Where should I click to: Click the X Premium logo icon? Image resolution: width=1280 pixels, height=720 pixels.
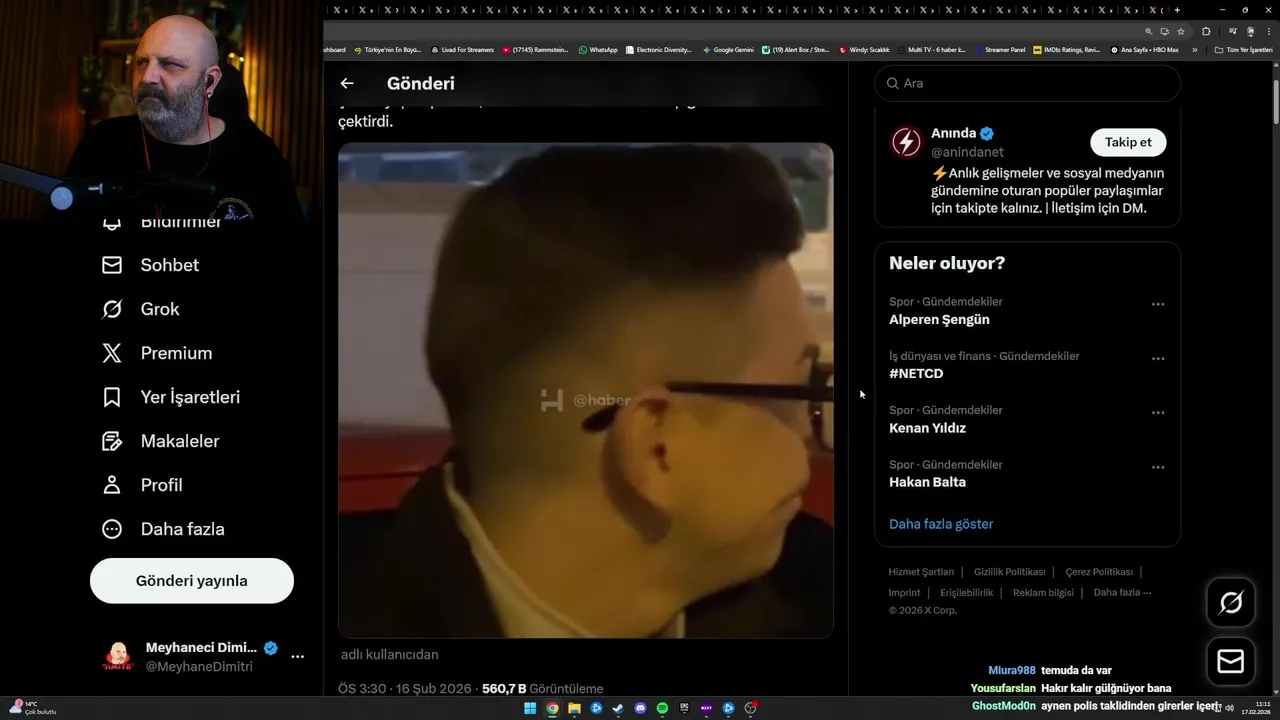112,353
